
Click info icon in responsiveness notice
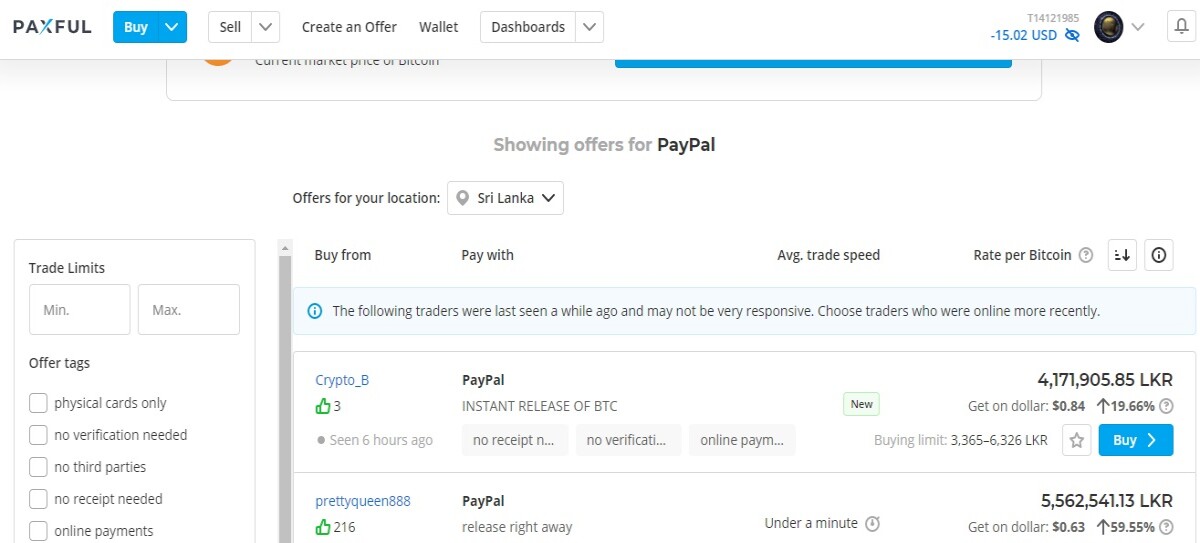[x=315, y=311]
